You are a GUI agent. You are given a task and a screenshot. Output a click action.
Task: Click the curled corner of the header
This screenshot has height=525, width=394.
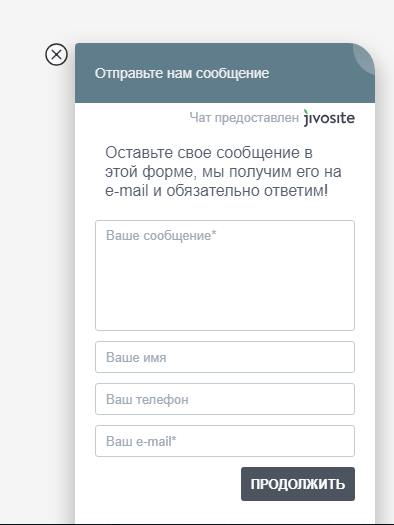click(x=365, y=57)
